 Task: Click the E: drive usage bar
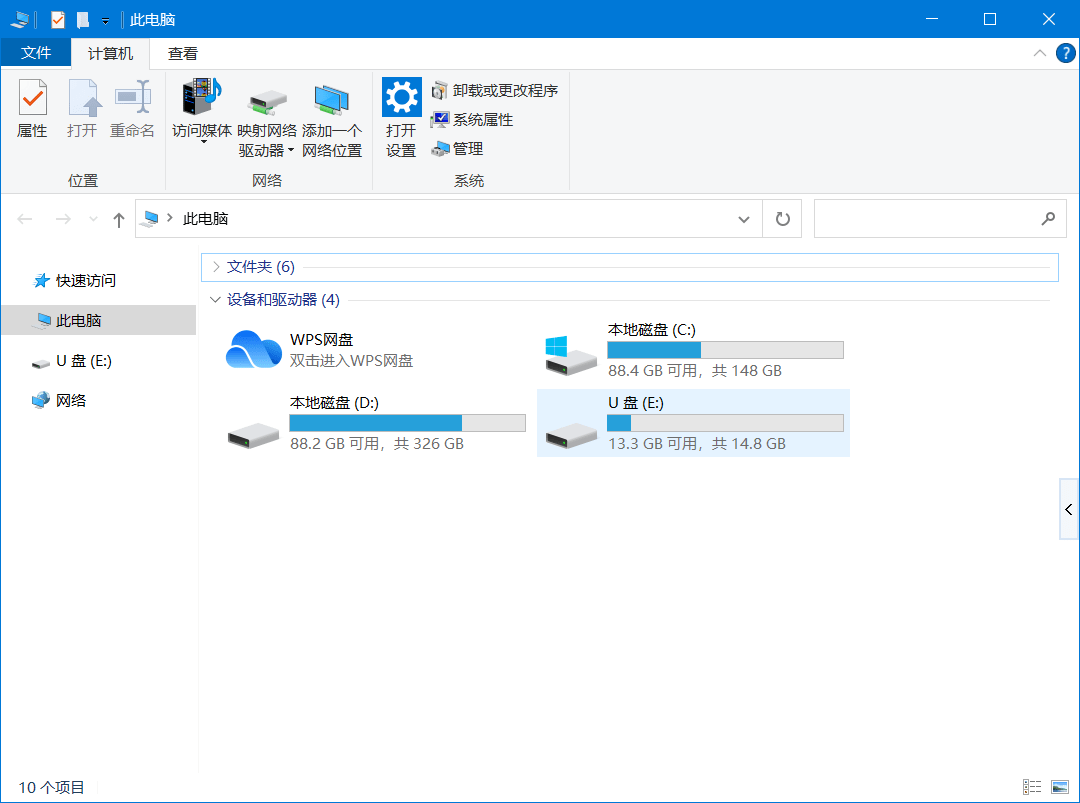(x=725, y=423)
